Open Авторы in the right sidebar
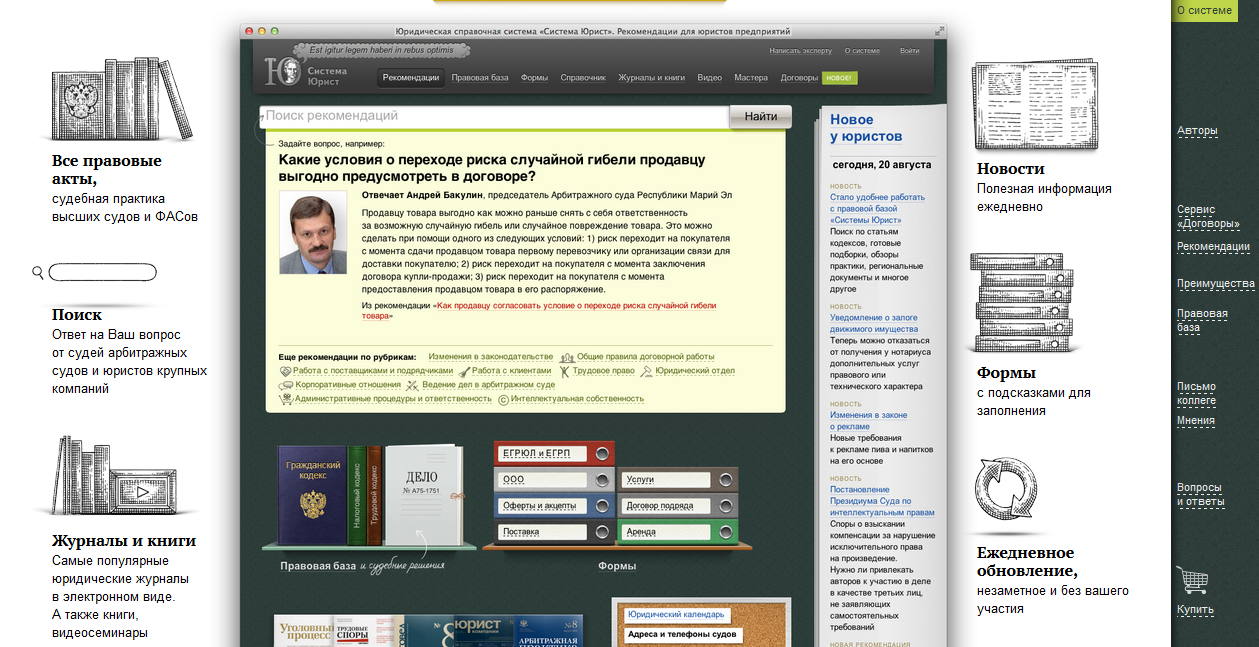 pyautogui.click(x=1197, y=131)
